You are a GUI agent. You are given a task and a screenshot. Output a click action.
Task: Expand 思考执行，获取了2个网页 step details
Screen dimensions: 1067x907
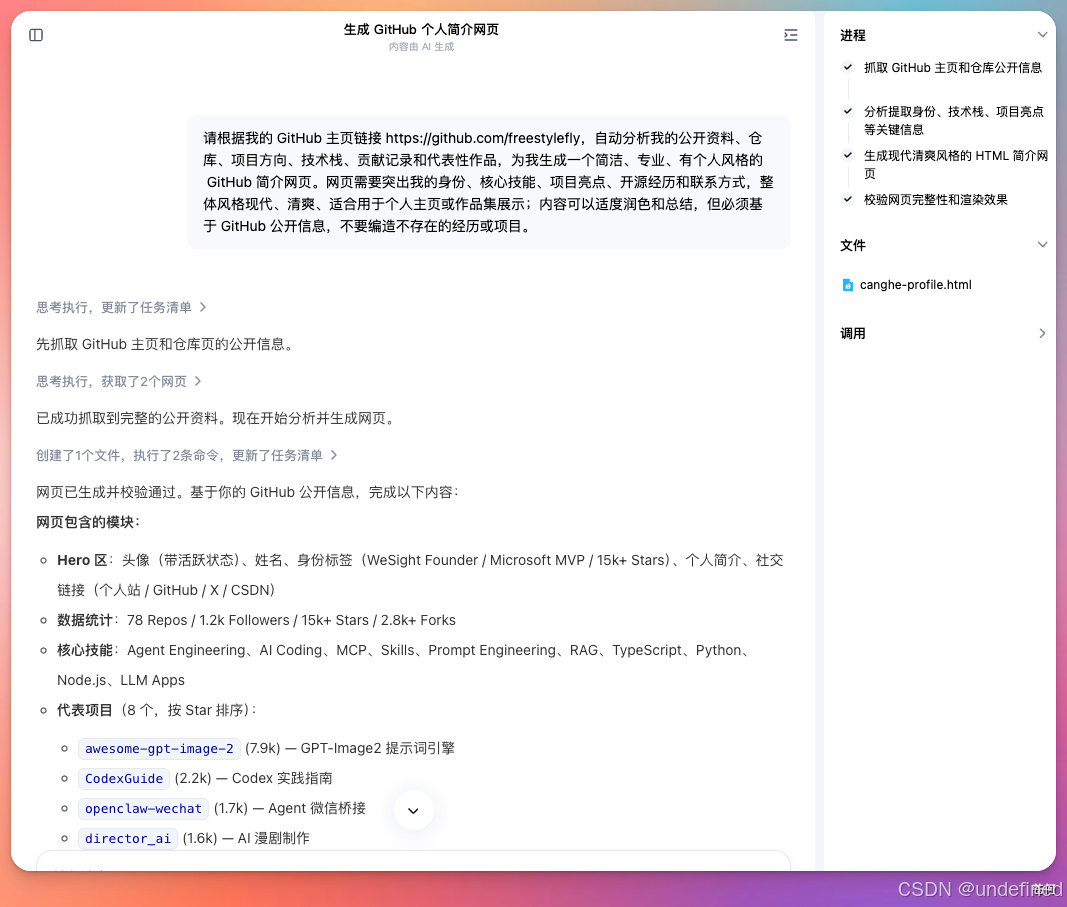pos(119,382)
